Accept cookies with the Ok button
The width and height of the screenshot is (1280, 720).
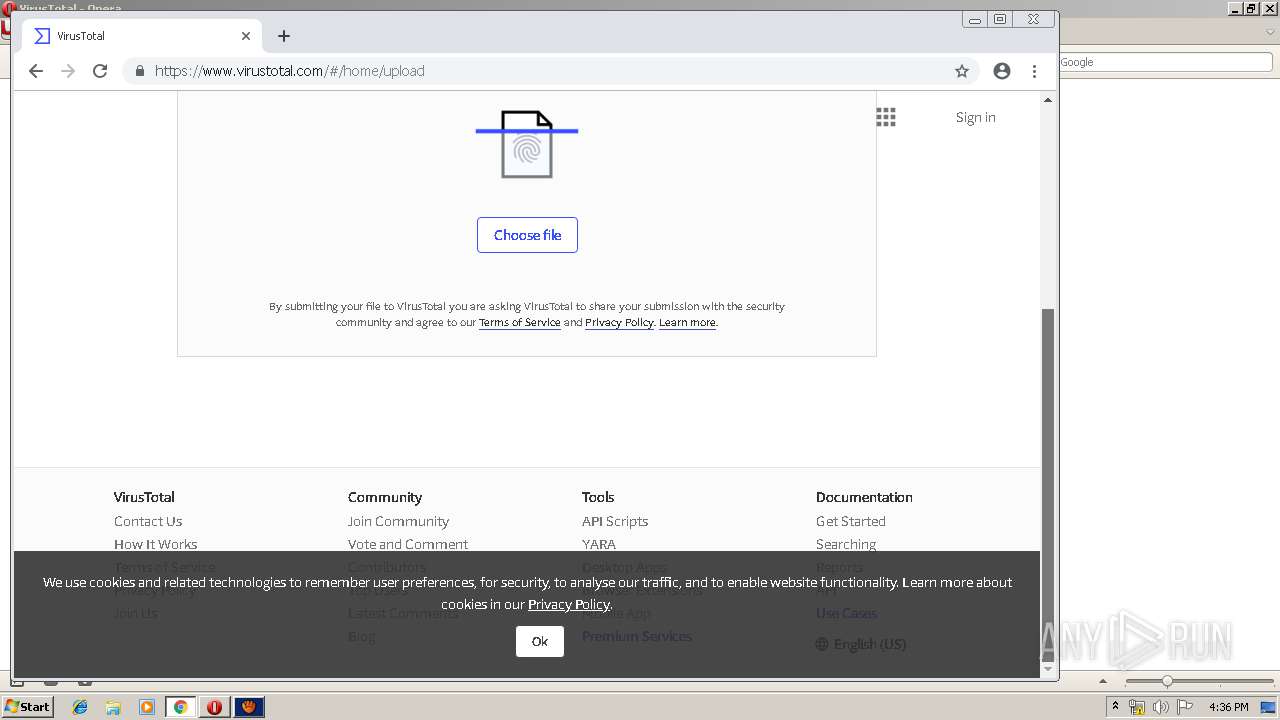540,642
